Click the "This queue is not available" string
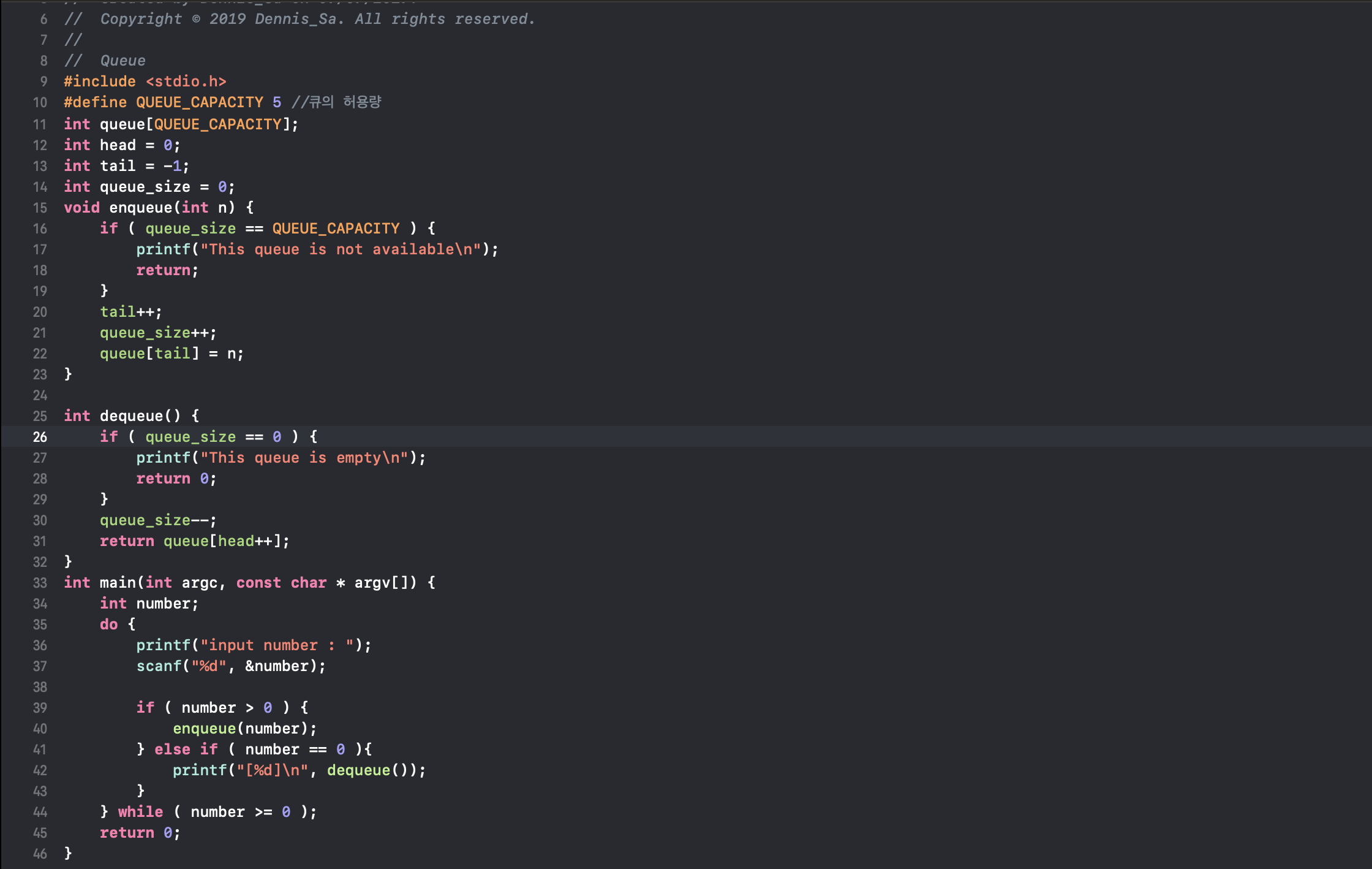This screenshot has width=1372, height=869. [x=341, y=249]
